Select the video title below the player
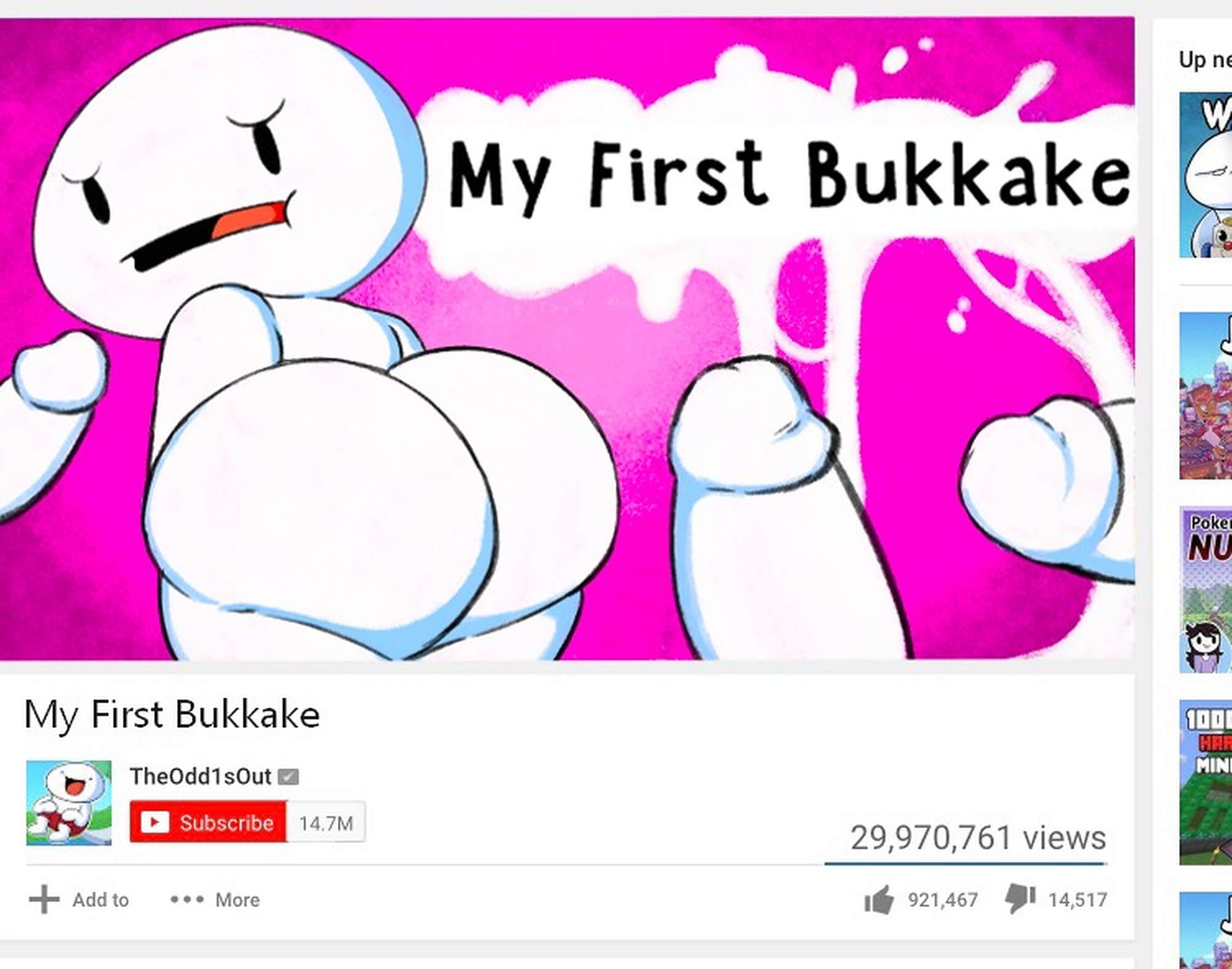The image size is (1232, 969). pos(172,714)
